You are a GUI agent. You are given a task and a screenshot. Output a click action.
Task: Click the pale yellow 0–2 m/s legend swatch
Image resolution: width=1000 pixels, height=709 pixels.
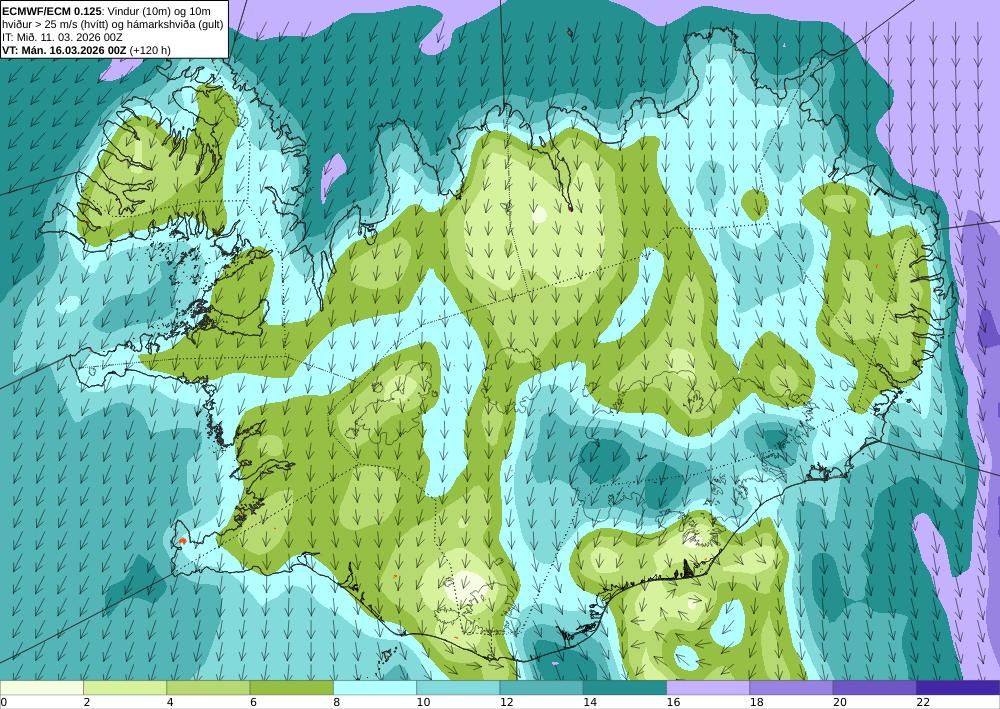[41, 688]
